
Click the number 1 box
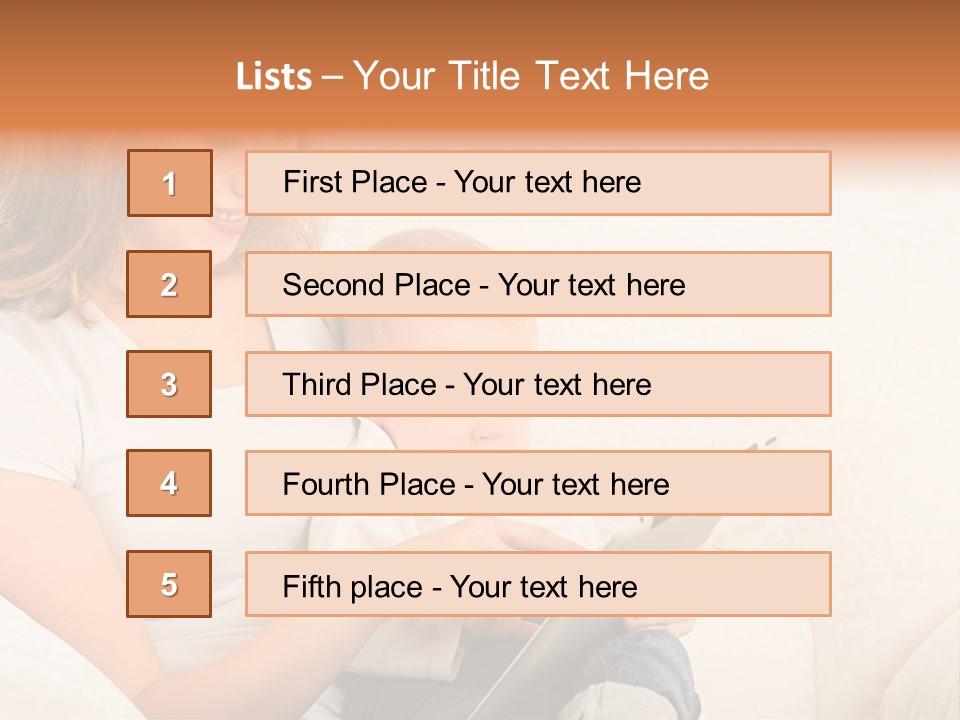point(170,183)
